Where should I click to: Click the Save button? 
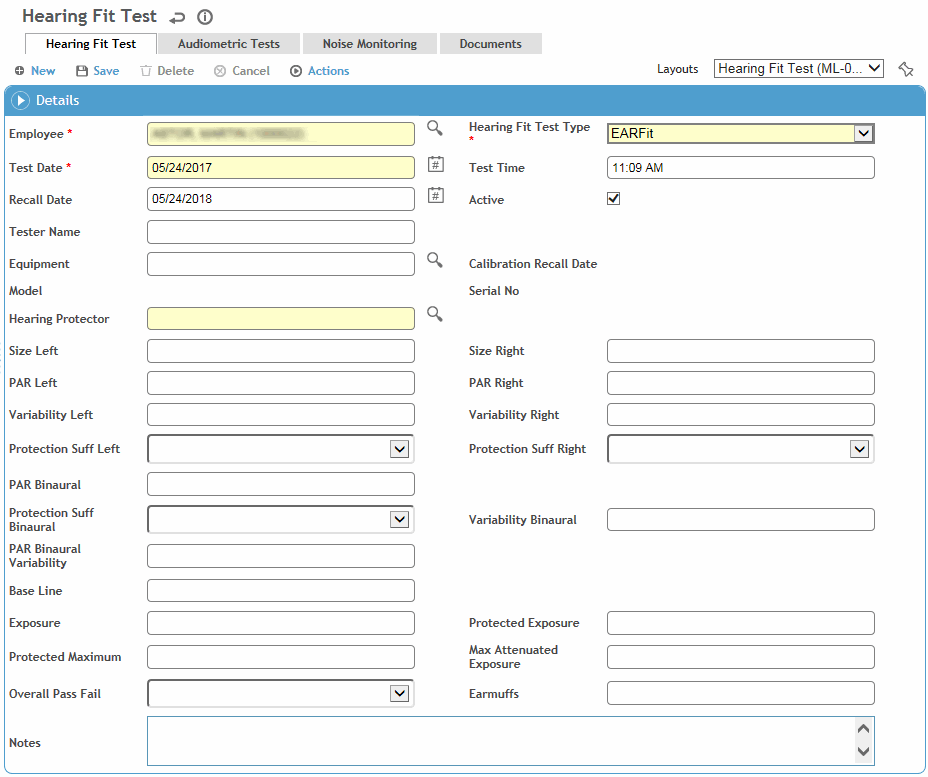coord(97,71)
